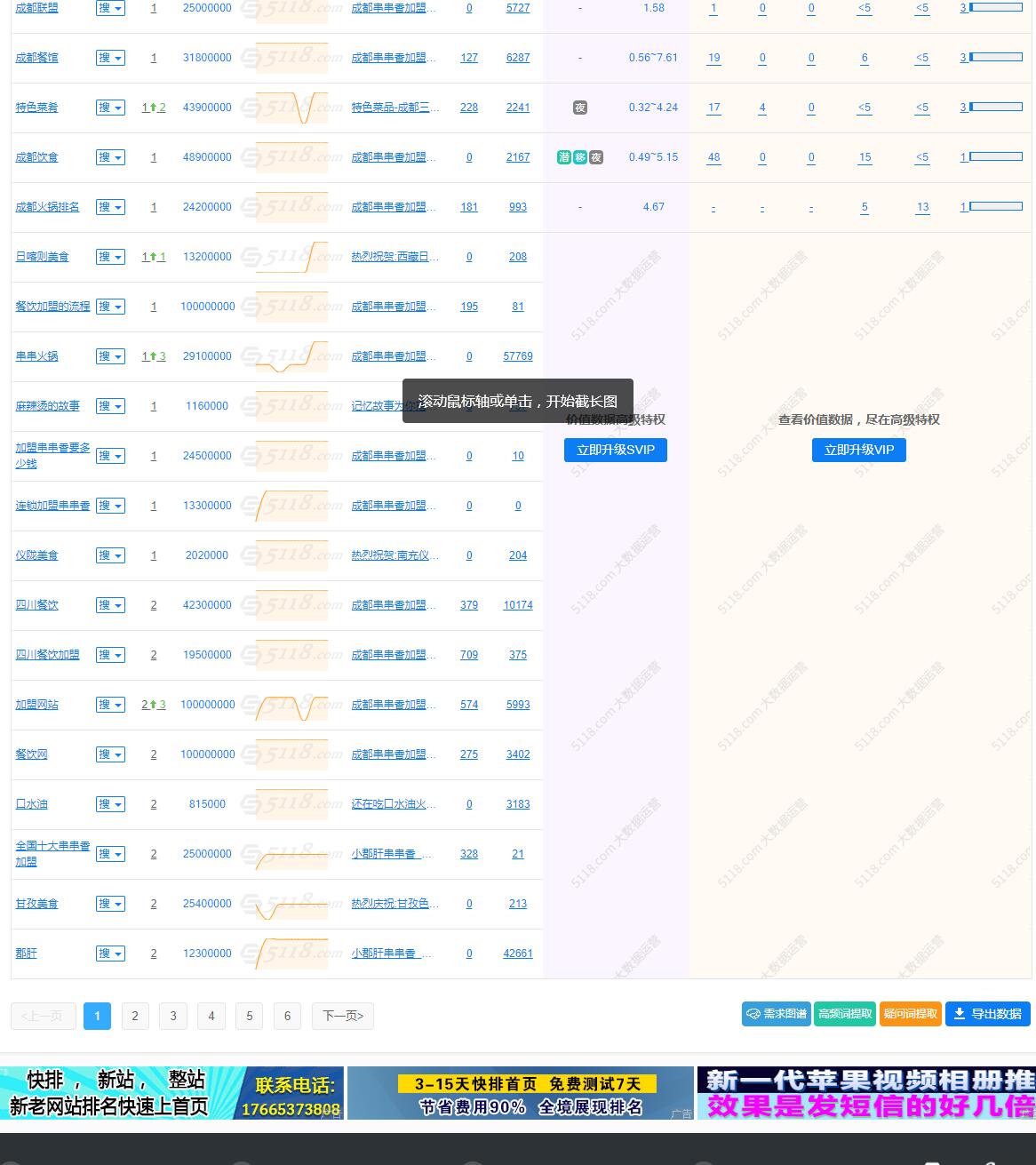The image size is (1036, 1165).
Task: Click the 潜 badge in the 成都饮食 row
Action: pyautogui.click(x=564, y=157)
